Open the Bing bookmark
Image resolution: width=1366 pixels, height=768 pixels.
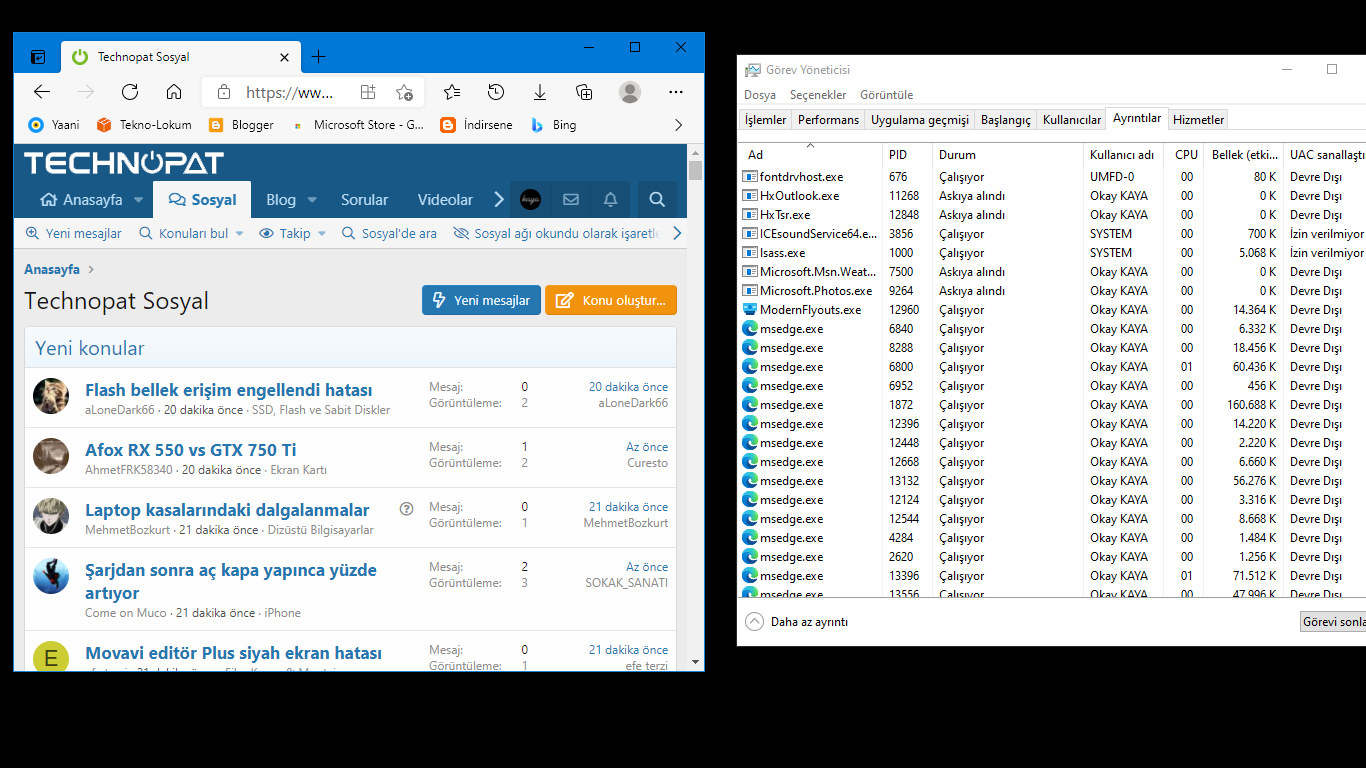[553, 125]
